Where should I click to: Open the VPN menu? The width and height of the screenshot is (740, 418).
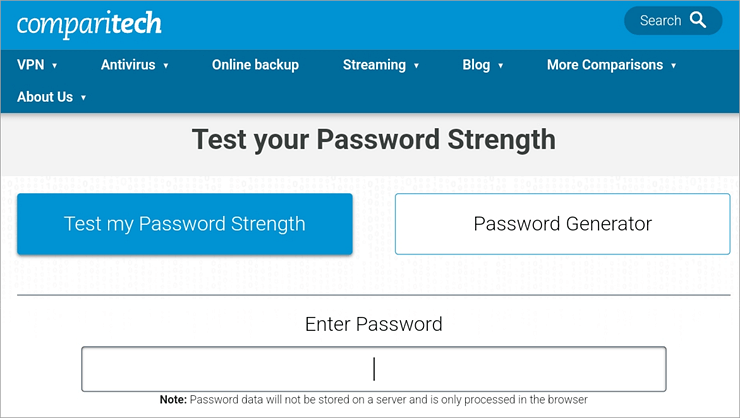[30, 65]
